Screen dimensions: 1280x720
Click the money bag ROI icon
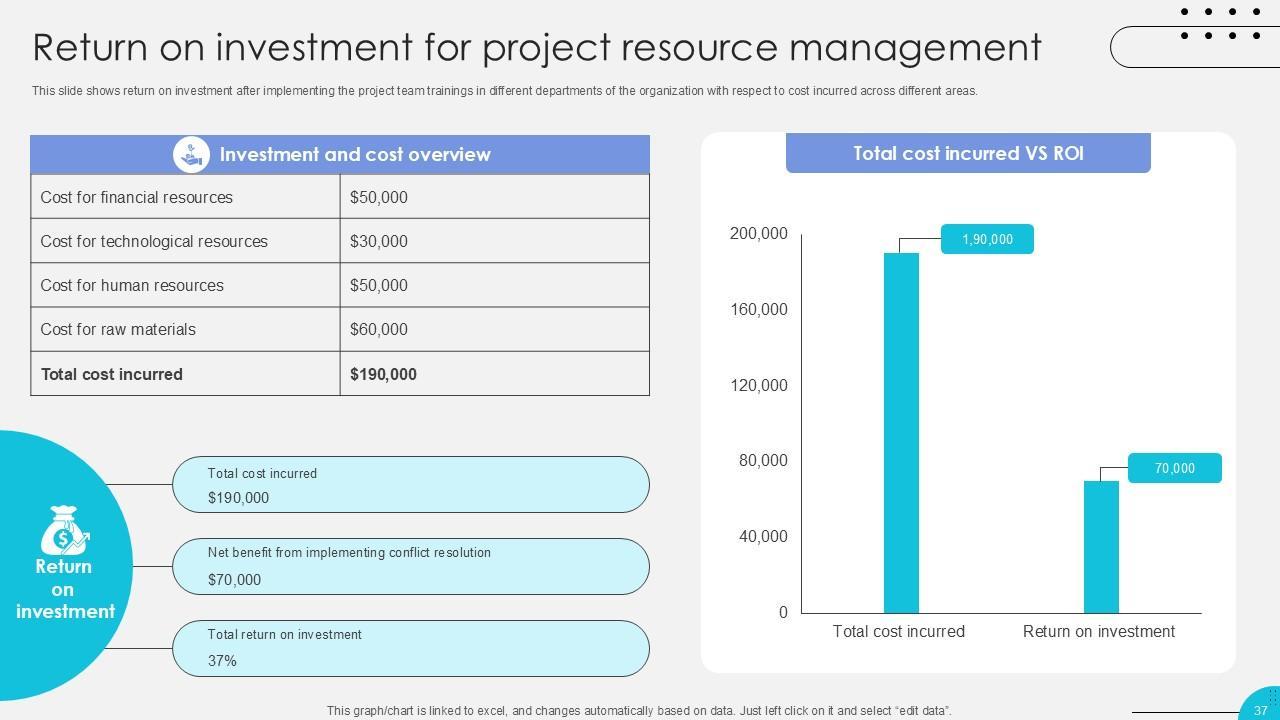[x=64, y=530]
